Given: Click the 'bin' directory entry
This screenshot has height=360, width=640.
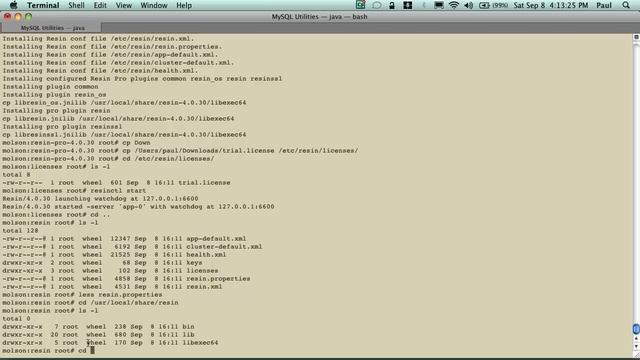Looking at the screenshot, I should [x=188, y=327].
